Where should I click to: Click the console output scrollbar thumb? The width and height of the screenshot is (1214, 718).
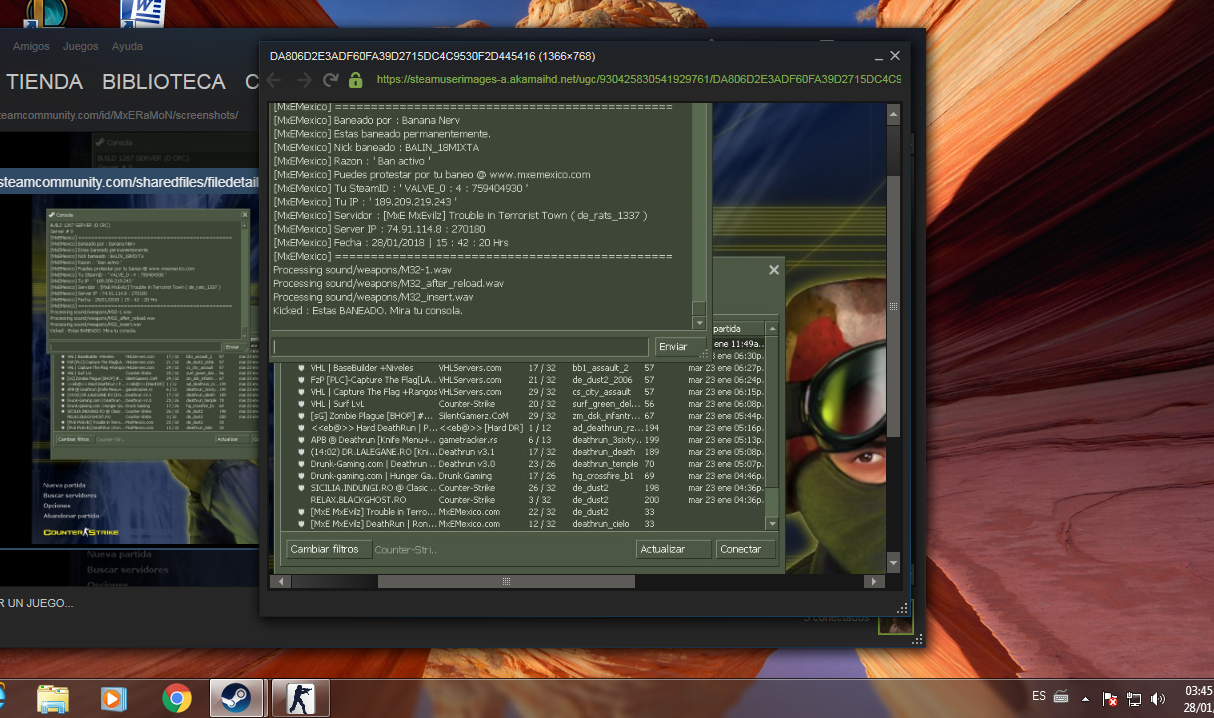699,308
